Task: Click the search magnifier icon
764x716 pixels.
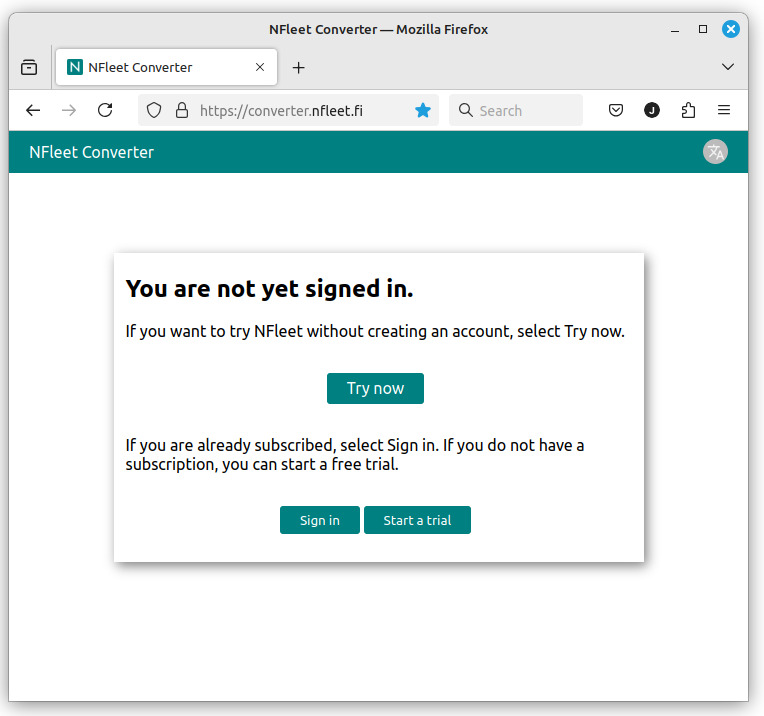Action: click(x=465, y=110)
